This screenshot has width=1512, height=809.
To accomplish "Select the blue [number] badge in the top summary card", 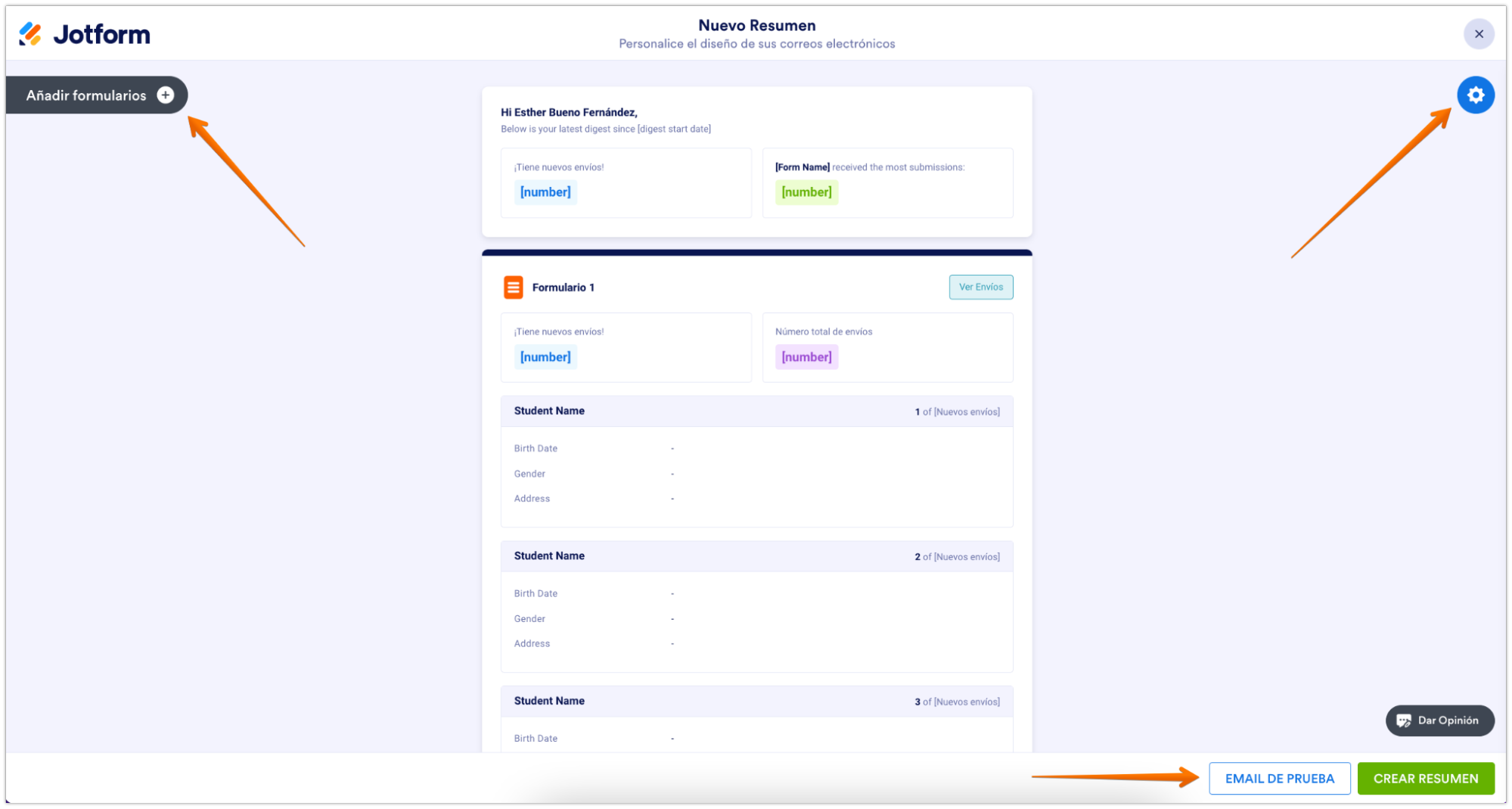I will 545,192.
